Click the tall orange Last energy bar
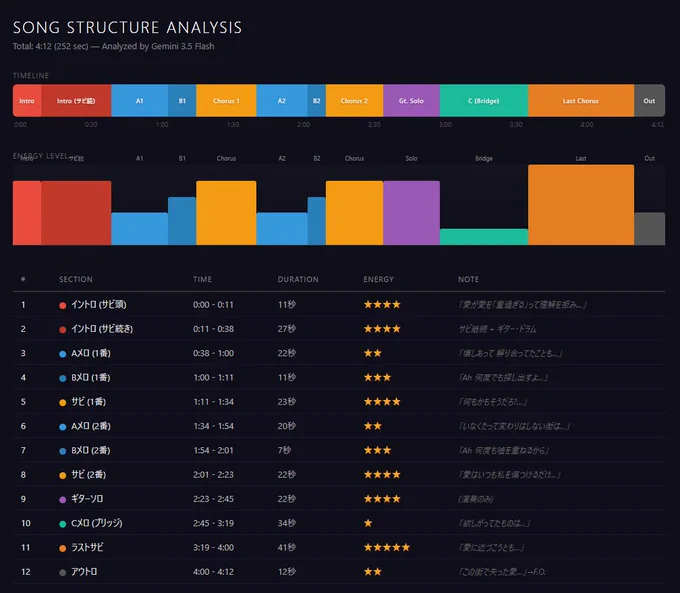The image size is (680, 593). (581, 205)
